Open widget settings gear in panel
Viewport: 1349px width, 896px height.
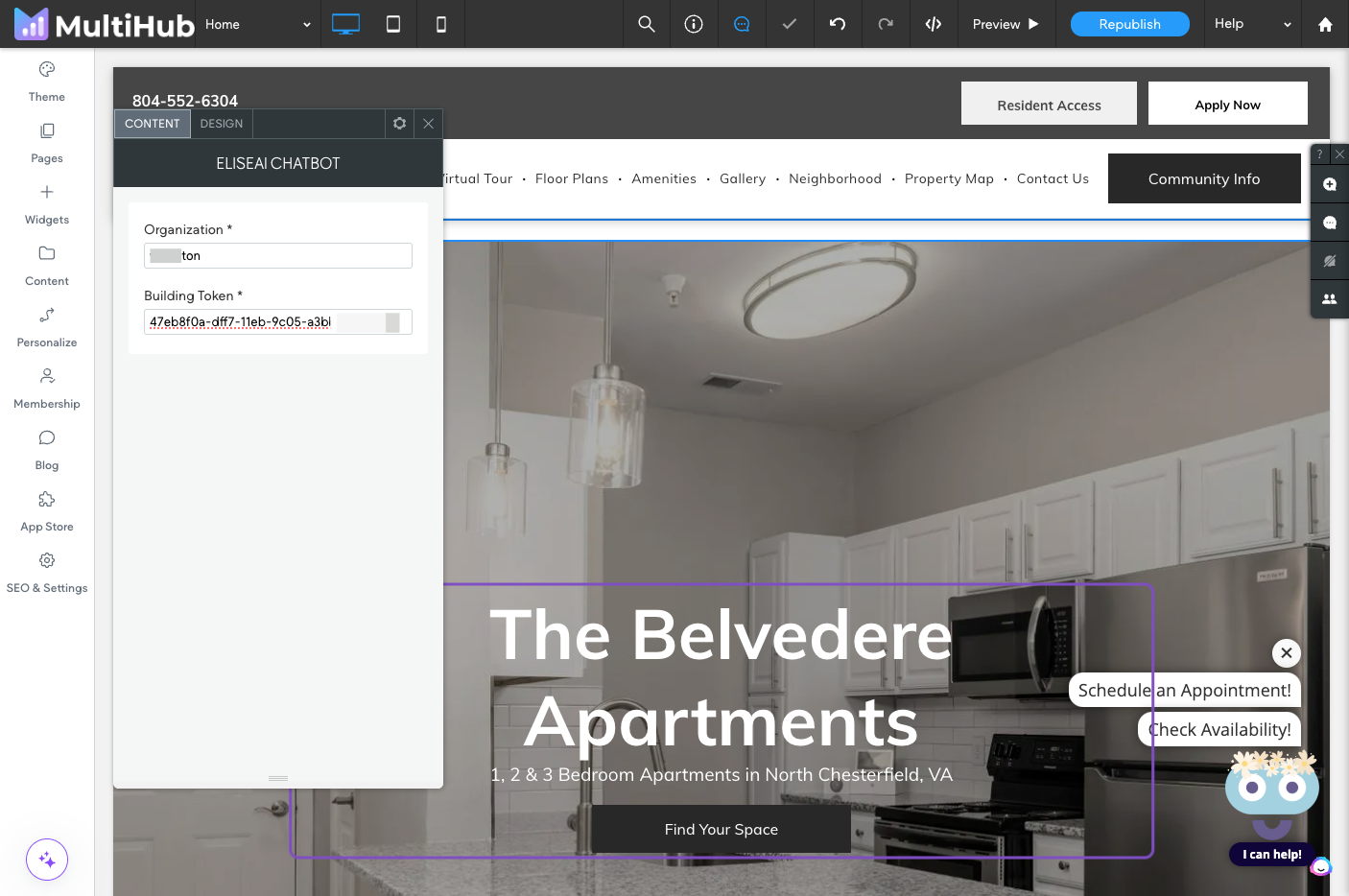tap(400, 124)
